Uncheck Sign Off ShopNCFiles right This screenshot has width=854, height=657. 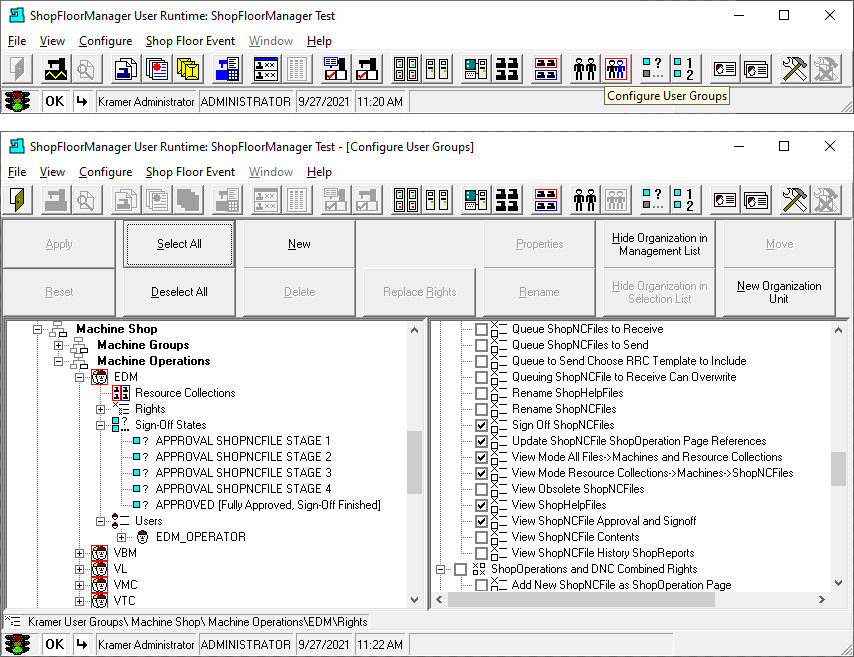click(x=481, y=425)
